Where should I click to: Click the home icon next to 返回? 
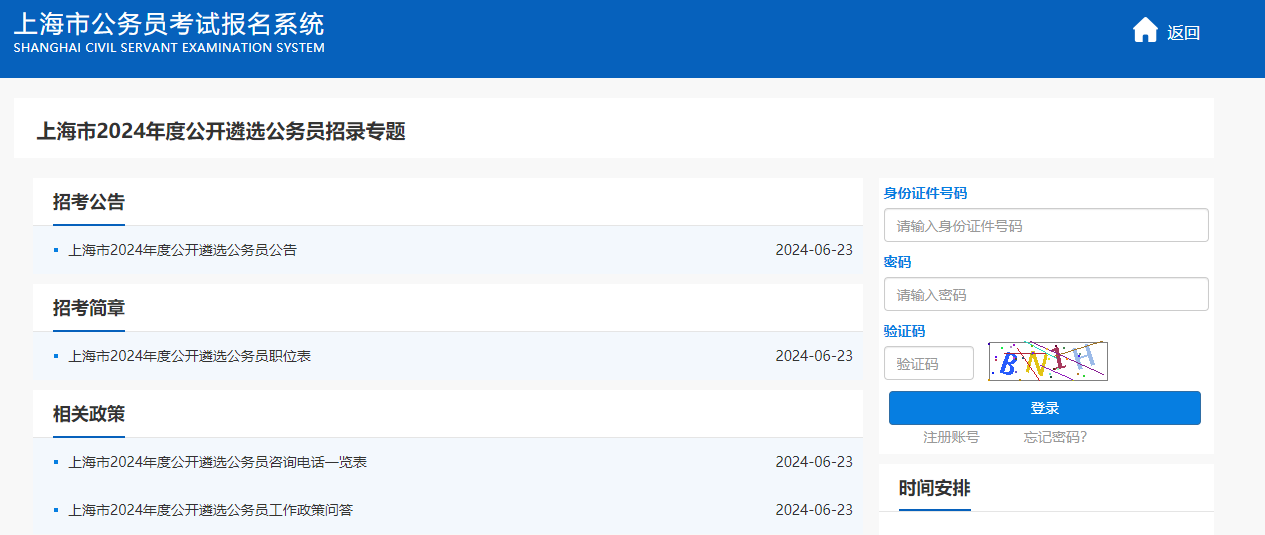(1145, 31)
